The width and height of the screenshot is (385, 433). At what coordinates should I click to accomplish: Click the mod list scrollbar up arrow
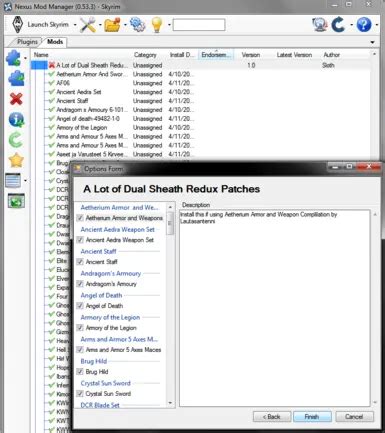point(374,54)
